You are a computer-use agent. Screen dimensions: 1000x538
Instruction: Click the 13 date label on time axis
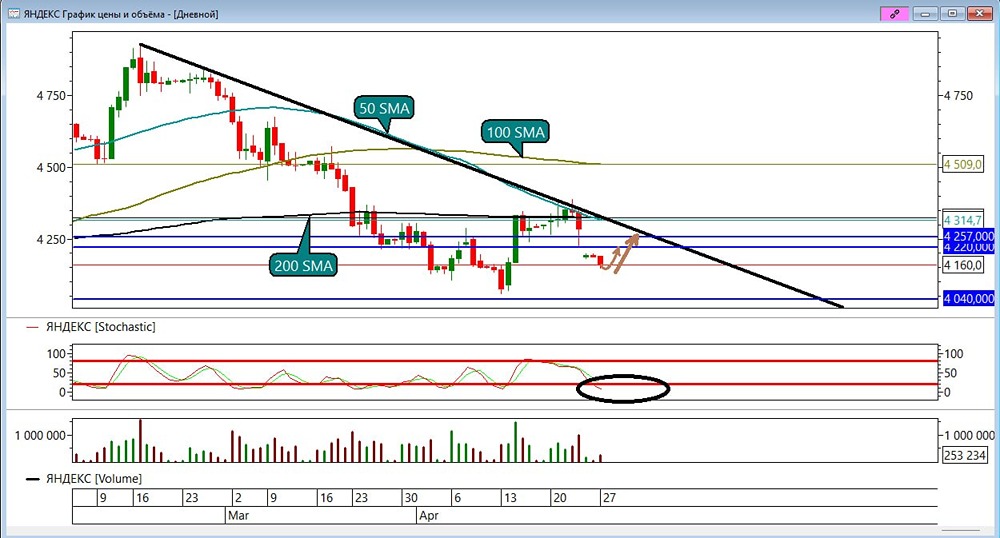510,498
